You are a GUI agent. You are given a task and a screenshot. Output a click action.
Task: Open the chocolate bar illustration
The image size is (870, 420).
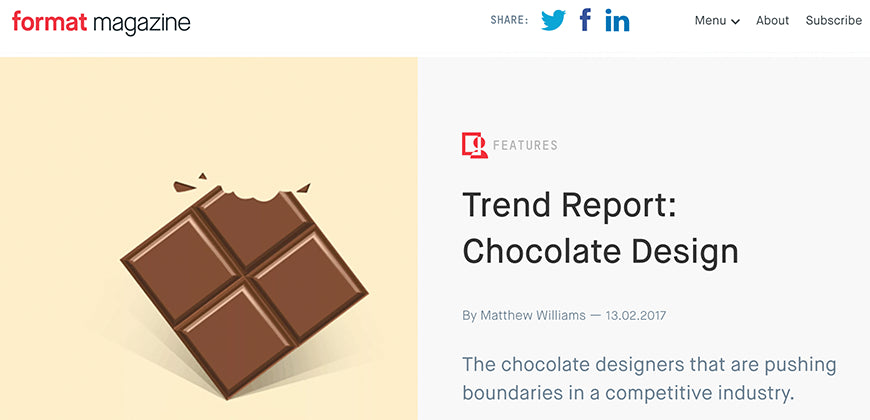(244, 289)
